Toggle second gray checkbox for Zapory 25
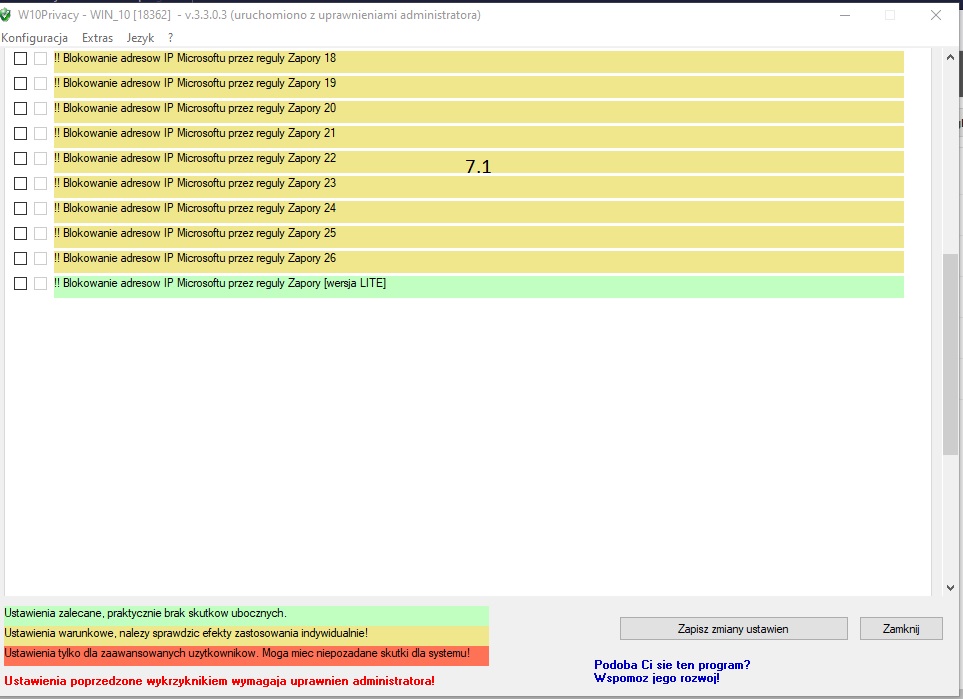Viewport: 963px width, 699px height. (x=41, y=233)
